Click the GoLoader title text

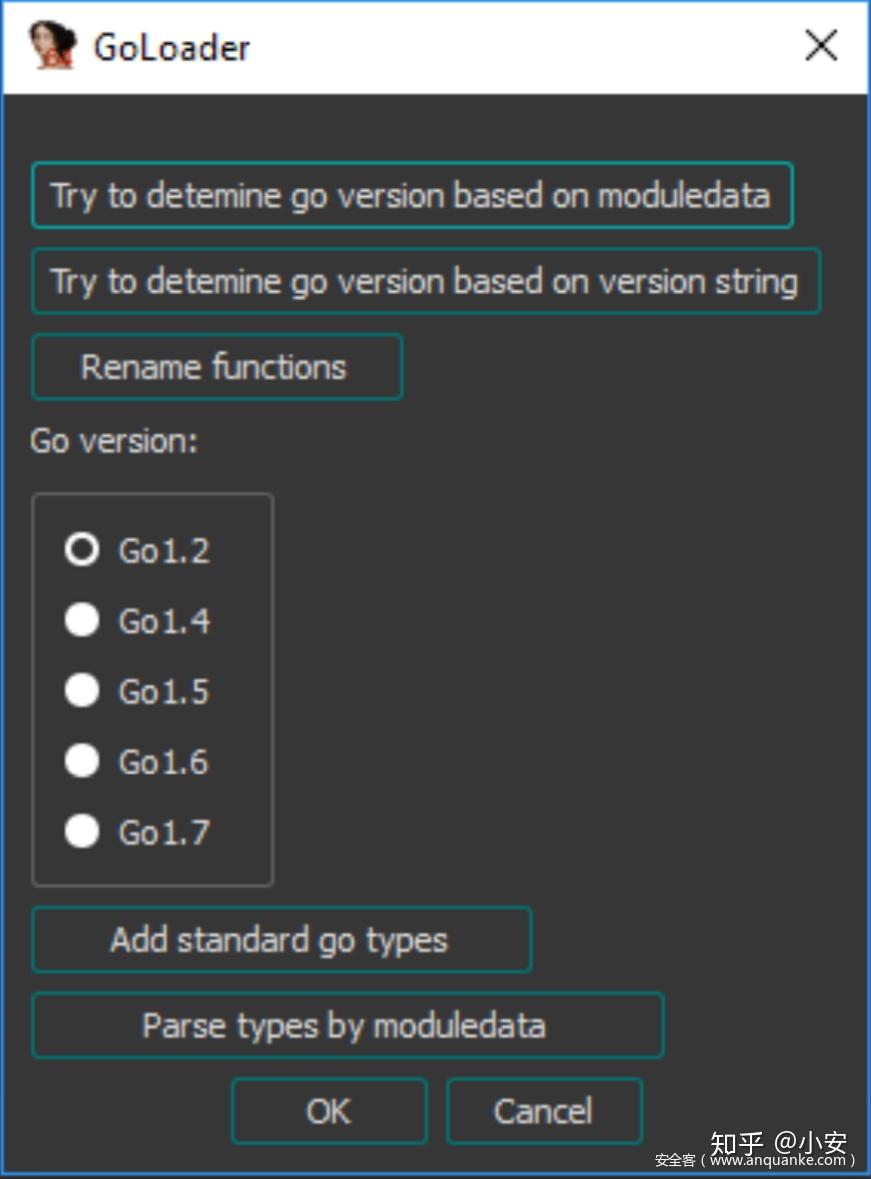(171, 47)
